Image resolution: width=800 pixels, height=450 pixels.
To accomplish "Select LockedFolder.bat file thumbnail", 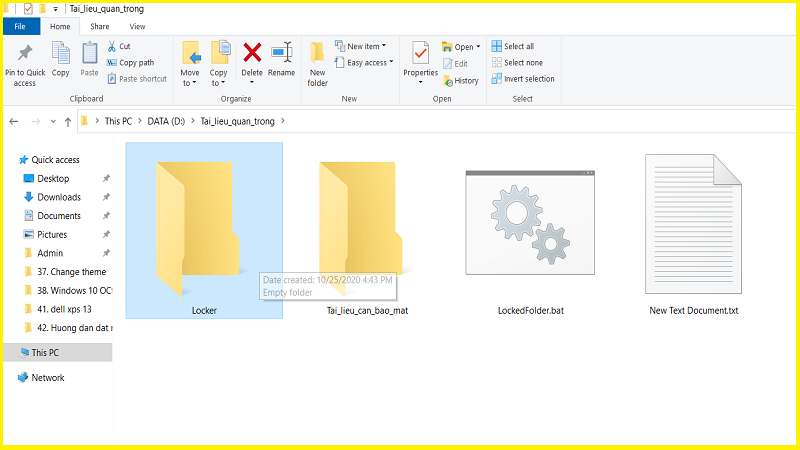I will point(530,222).
